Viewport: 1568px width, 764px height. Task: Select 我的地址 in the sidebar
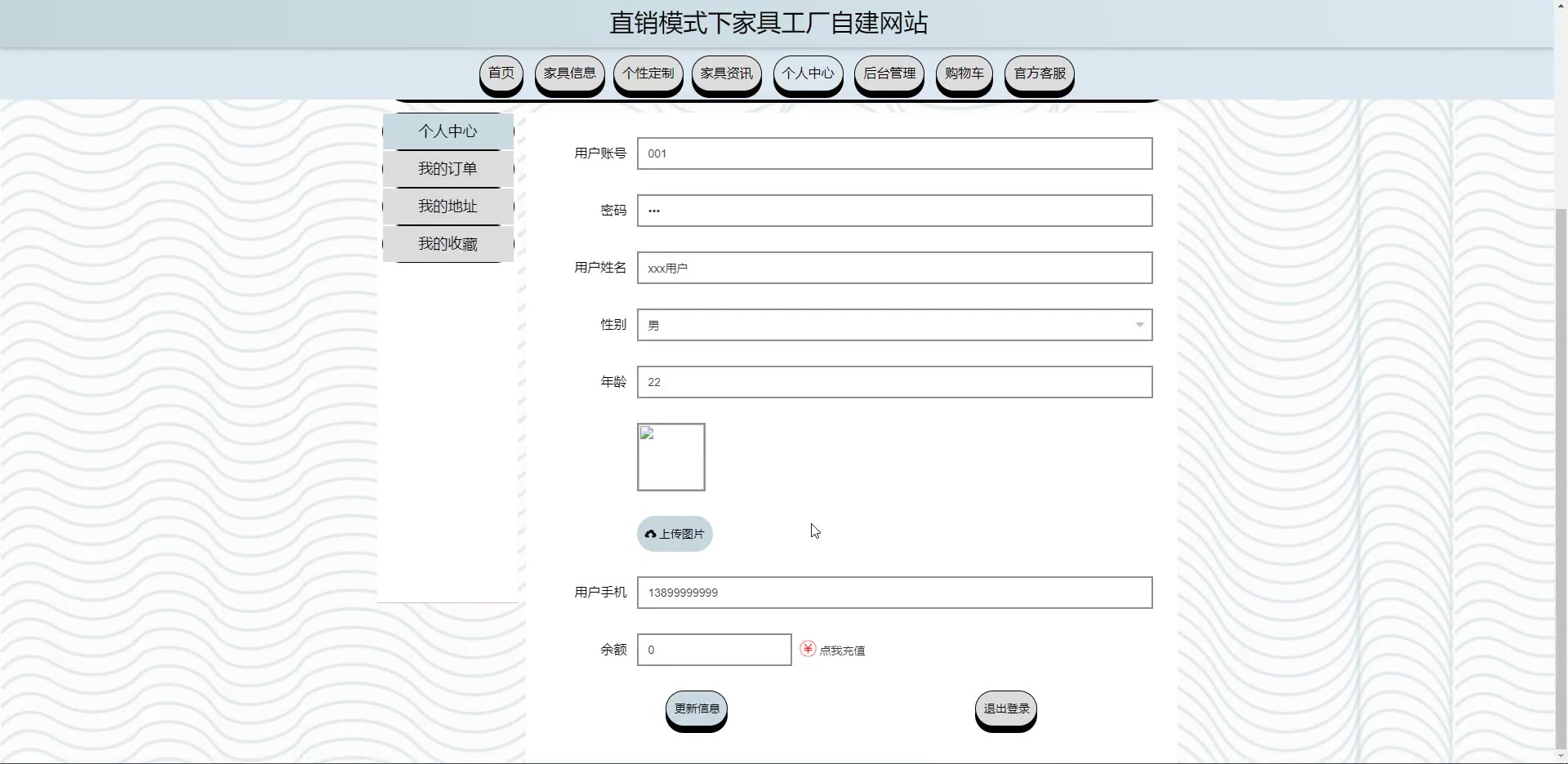tap(448, 207)
